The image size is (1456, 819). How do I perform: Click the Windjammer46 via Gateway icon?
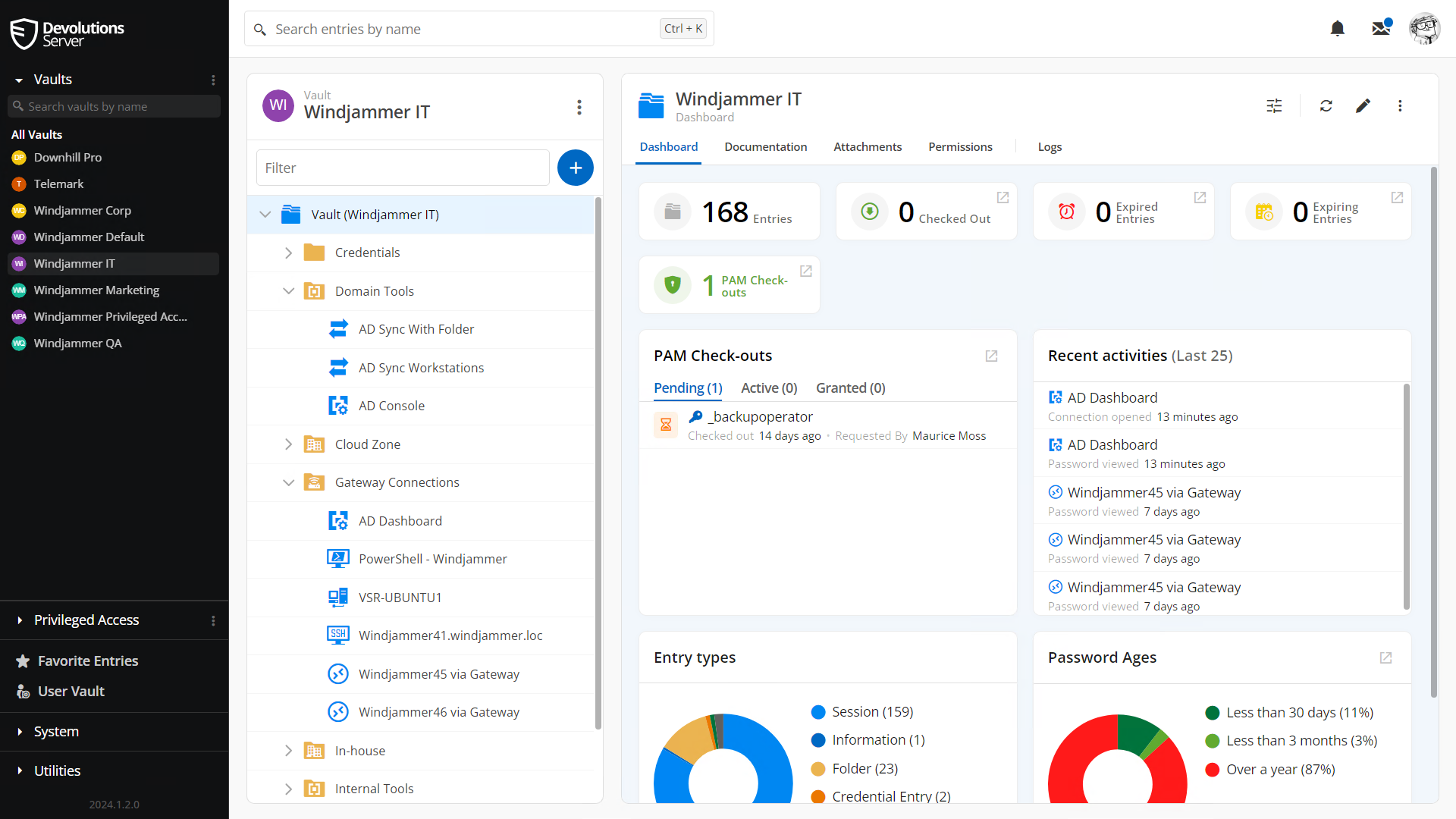338,712
